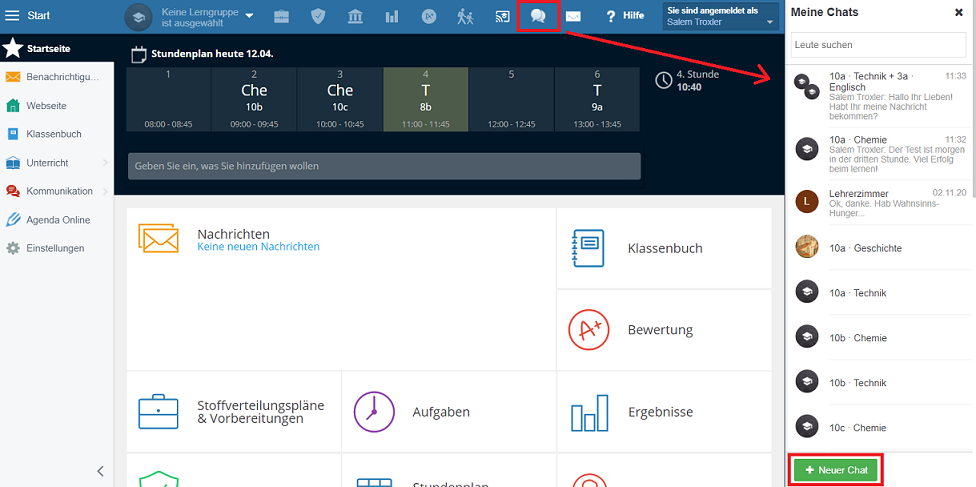Open the A+ grading icon in toolbar
This screenshot has height=487, width=976.
(428, 17)
